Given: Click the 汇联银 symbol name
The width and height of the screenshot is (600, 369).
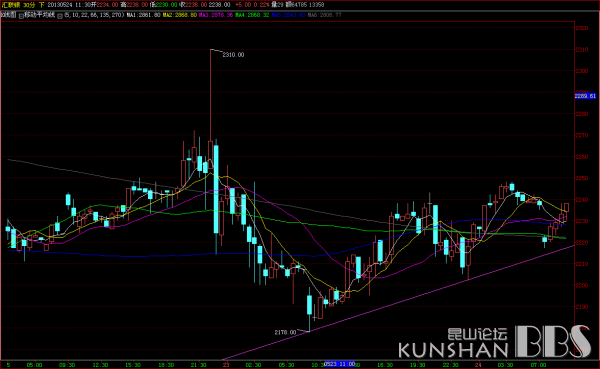Looking at the screenshot, I should click(x=11, y=5).
